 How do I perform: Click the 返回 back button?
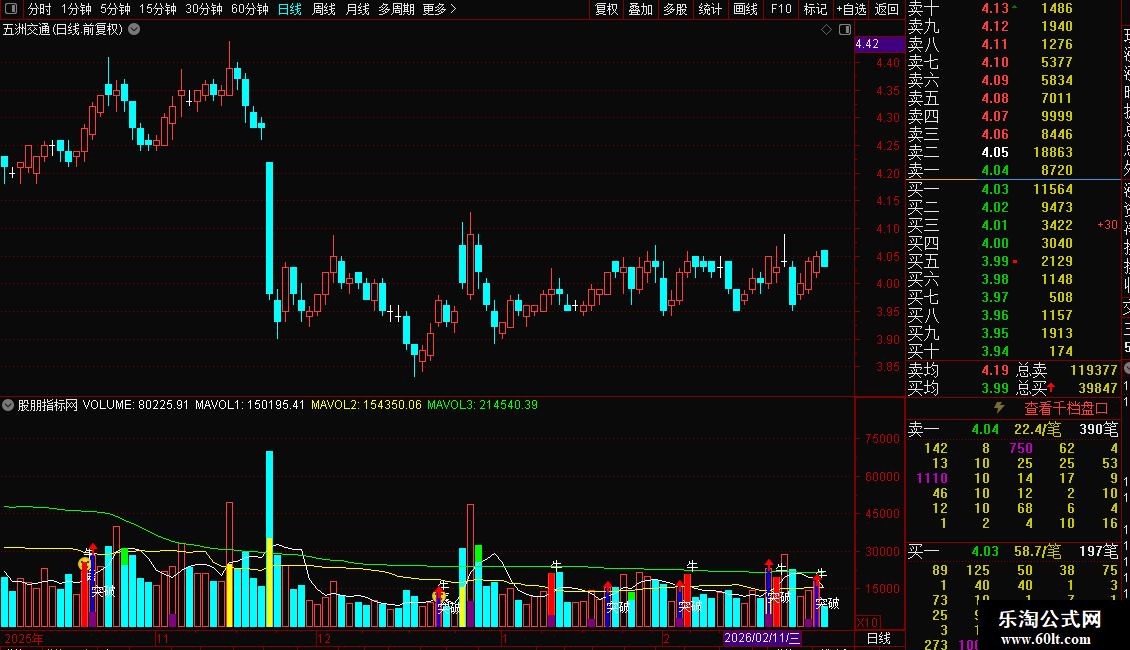click(886, 9)
